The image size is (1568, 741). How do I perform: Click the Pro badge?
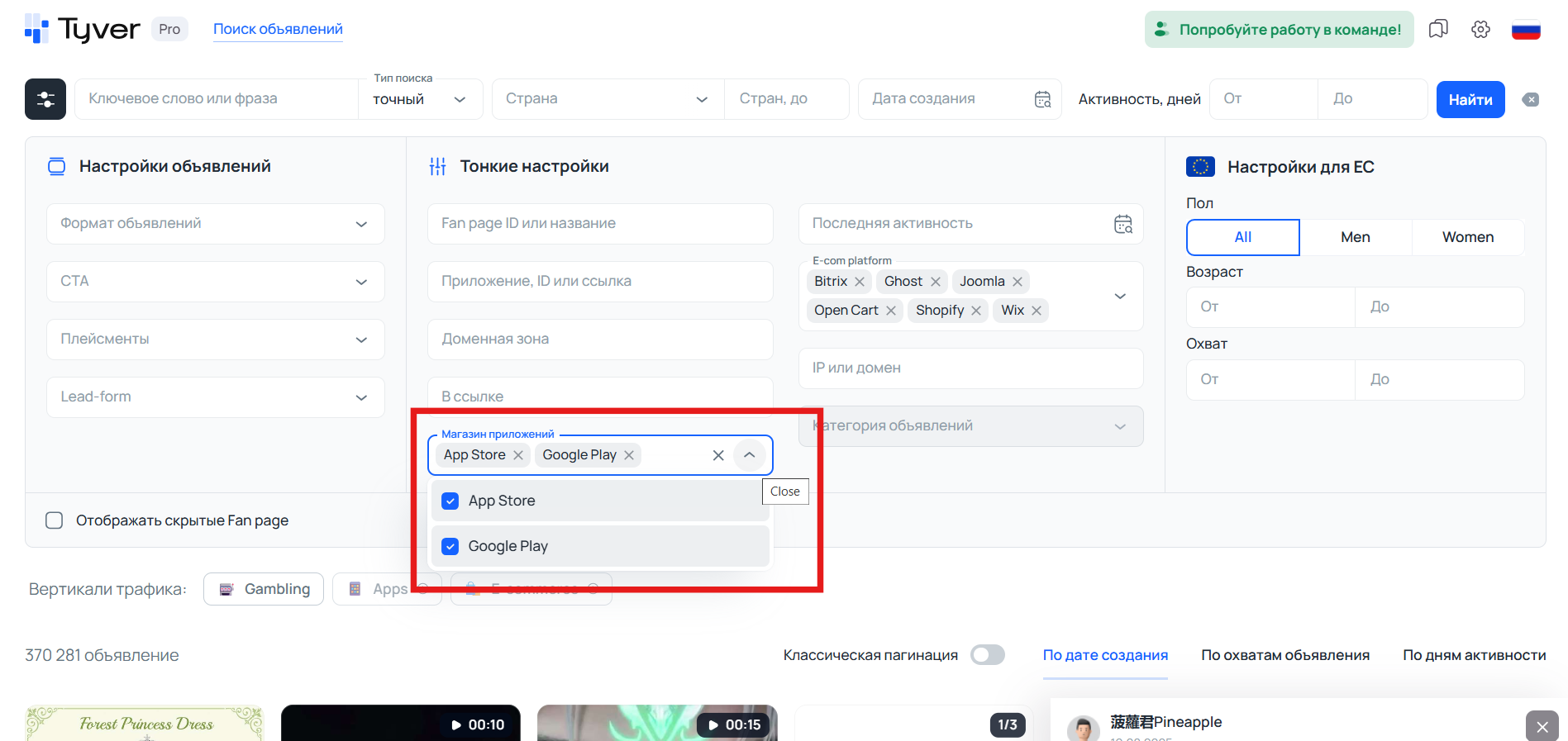[x=169, y=29]
